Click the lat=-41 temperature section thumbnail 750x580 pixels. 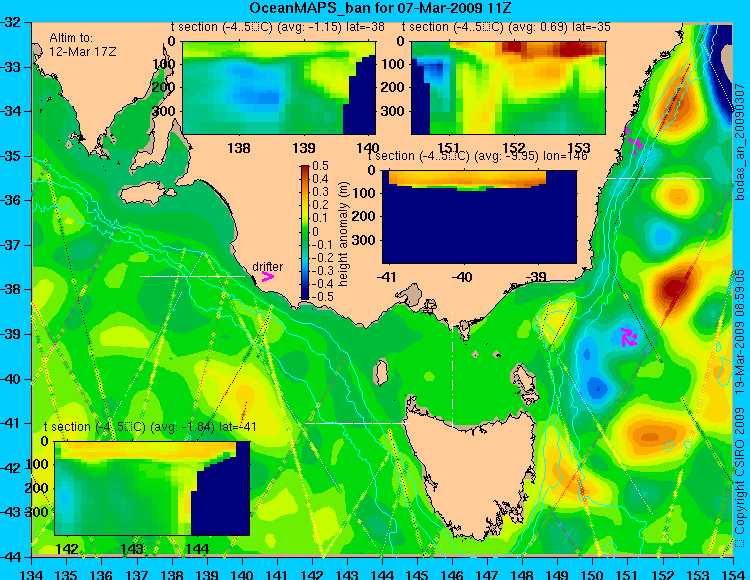pos(152,488)
